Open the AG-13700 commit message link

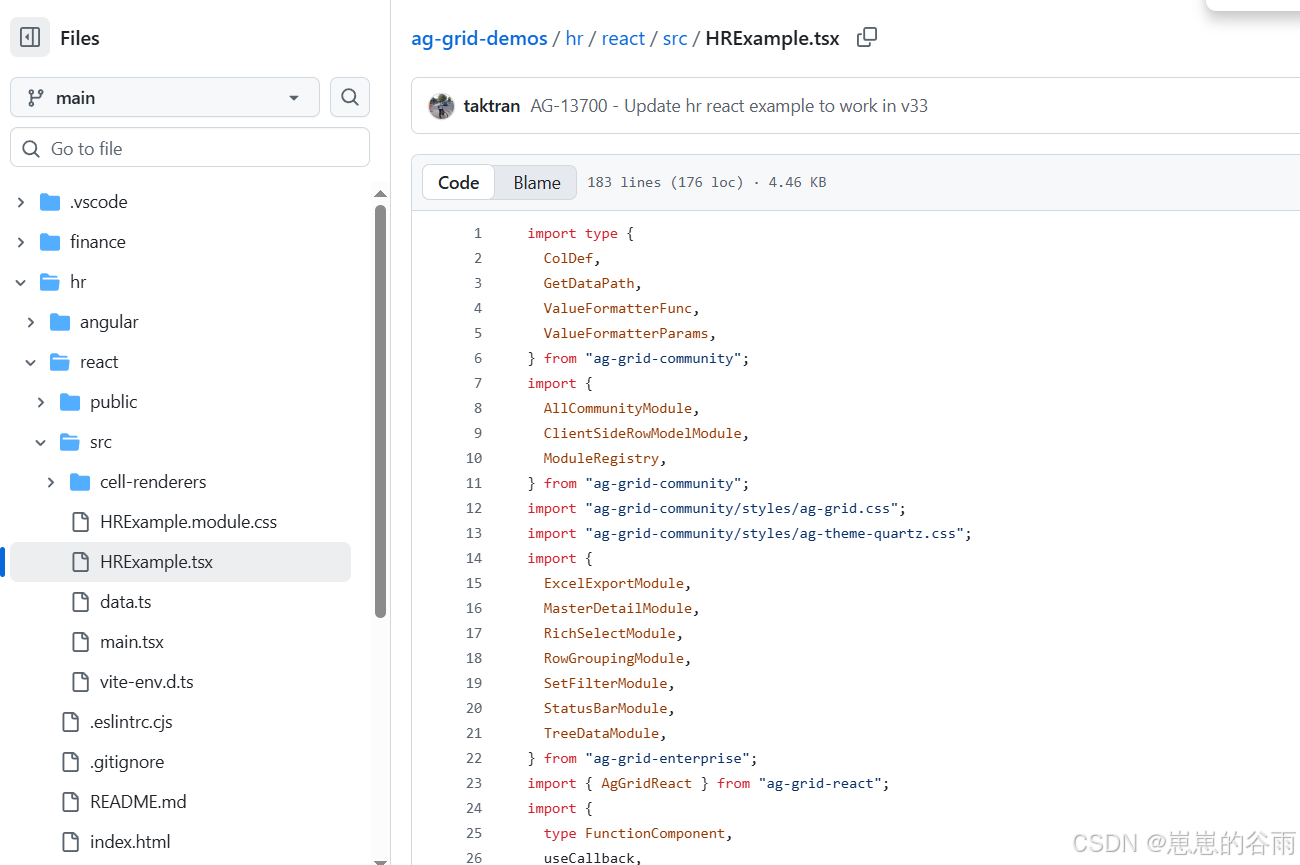(x=729, y=106)
